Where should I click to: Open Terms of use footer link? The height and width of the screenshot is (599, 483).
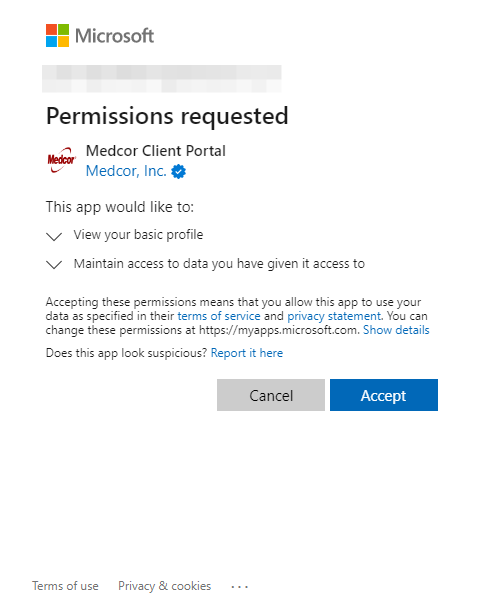65,586
